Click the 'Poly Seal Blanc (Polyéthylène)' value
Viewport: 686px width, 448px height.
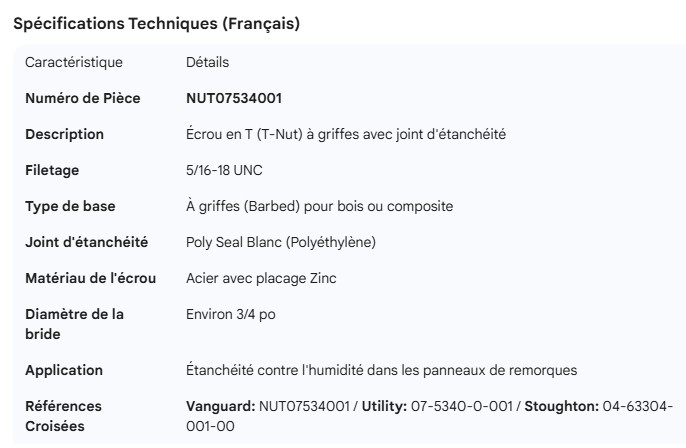pyautogui.click(x=281, y=242)
